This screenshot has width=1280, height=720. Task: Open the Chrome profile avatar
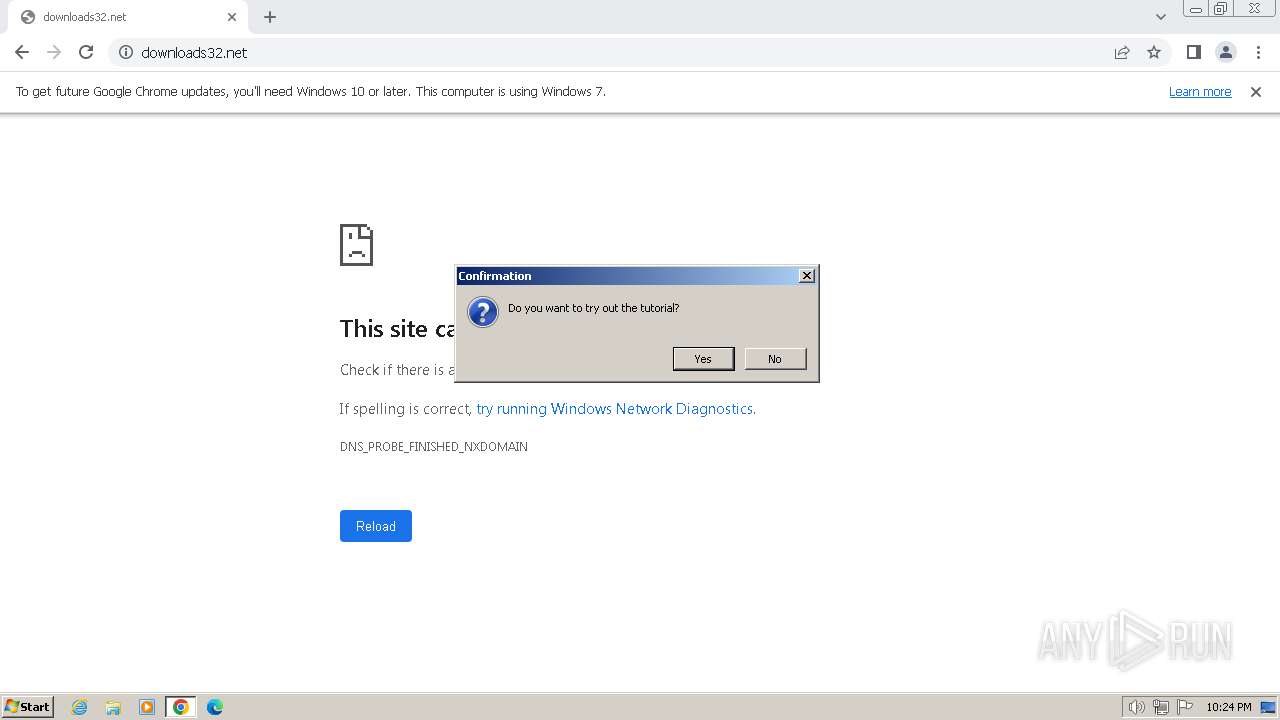coord(1226,52)
